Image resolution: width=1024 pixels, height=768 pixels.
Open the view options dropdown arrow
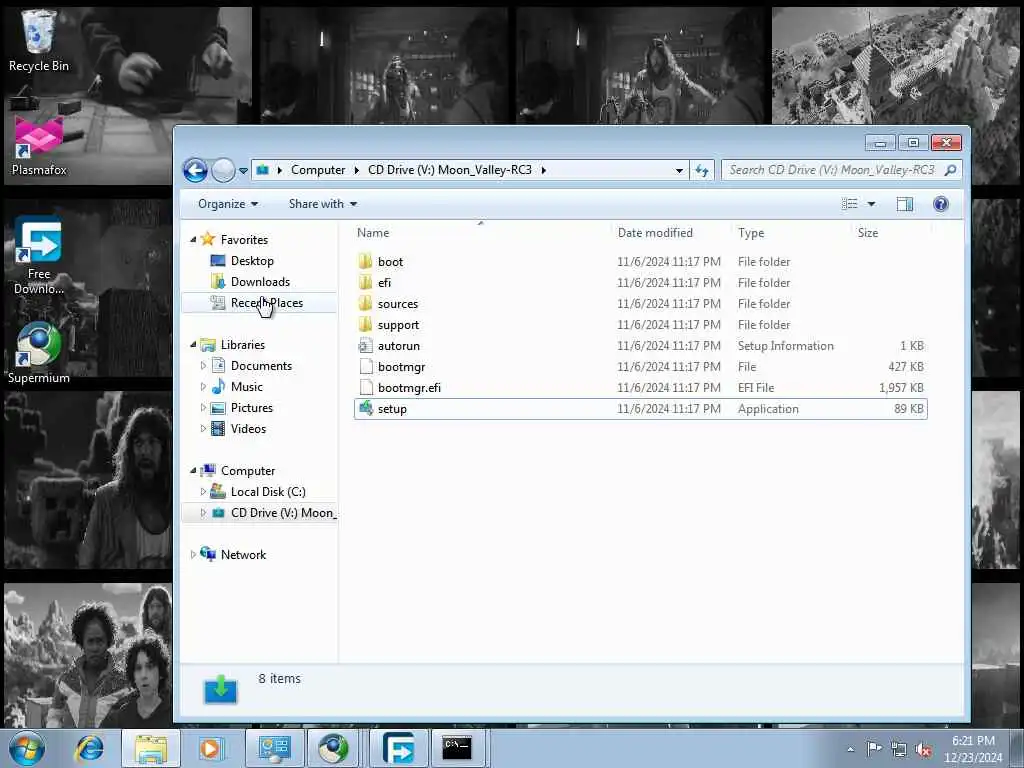point(871,204)
